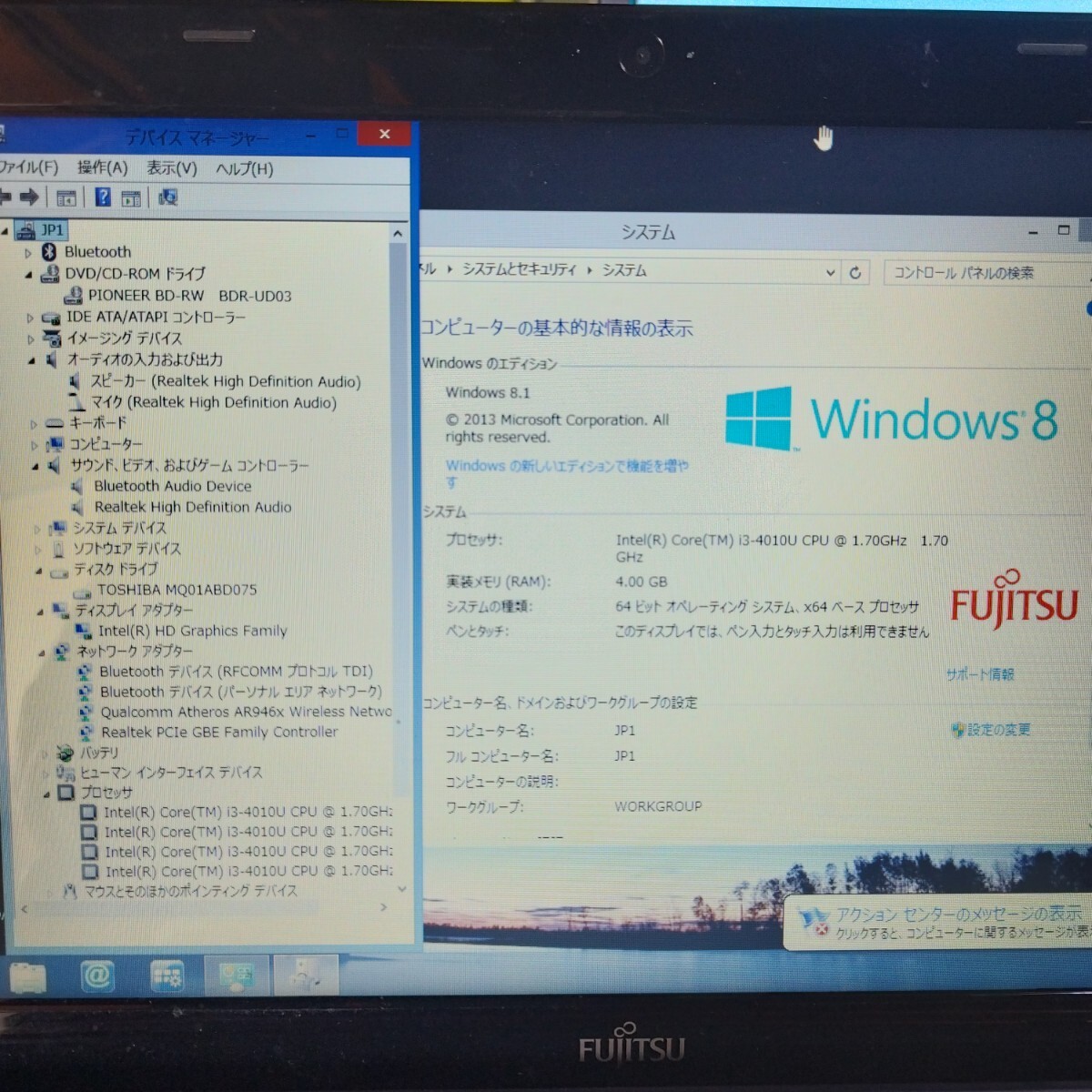Click Windows の新しいエディションで機能を増やす link
The height and width of the screenshot is (1092, 1092).
tap(566, 473)
